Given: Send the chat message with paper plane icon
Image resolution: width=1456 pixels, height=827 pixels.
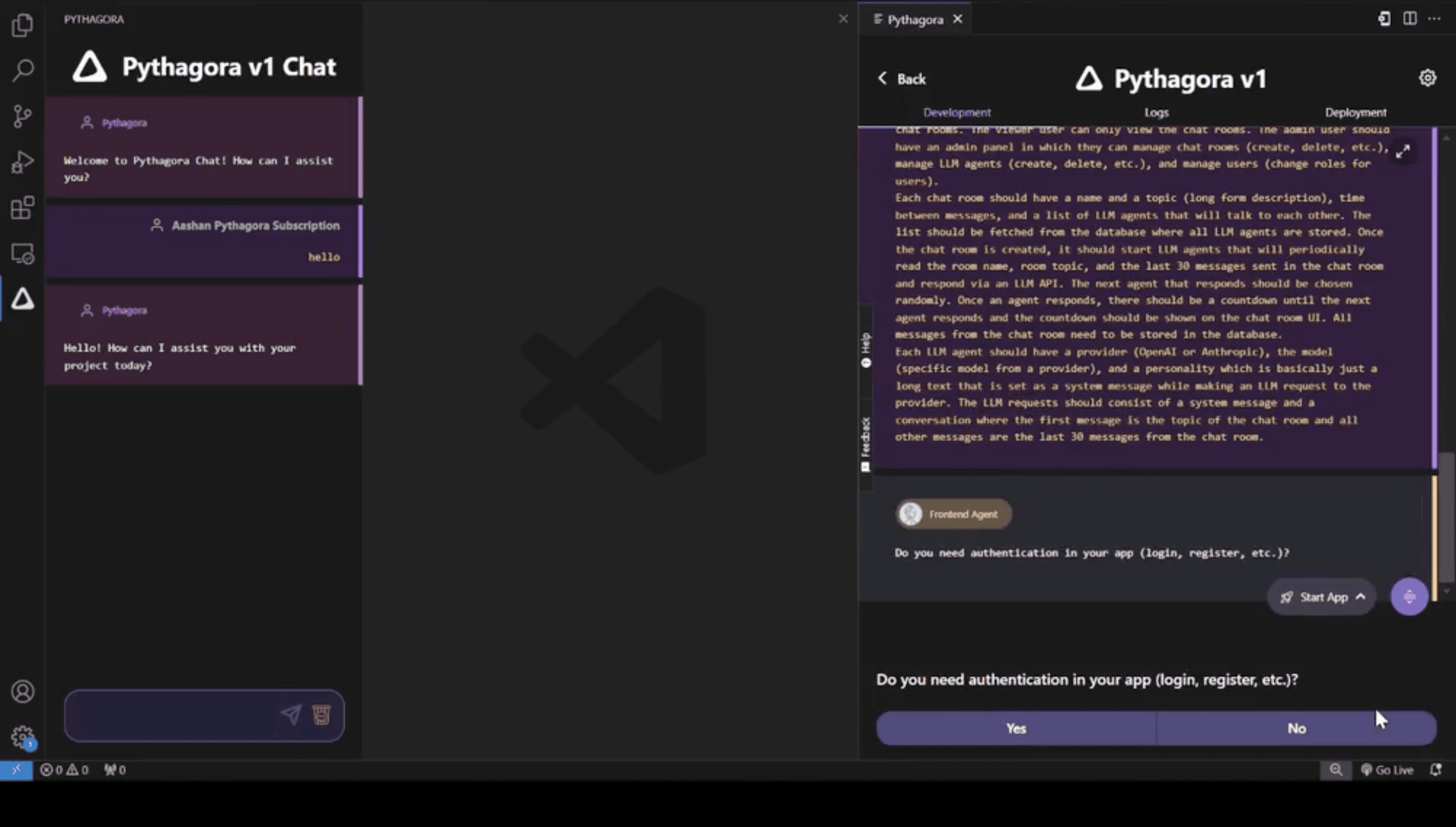Looking at the screenshot, I should [x=291, y=714].
